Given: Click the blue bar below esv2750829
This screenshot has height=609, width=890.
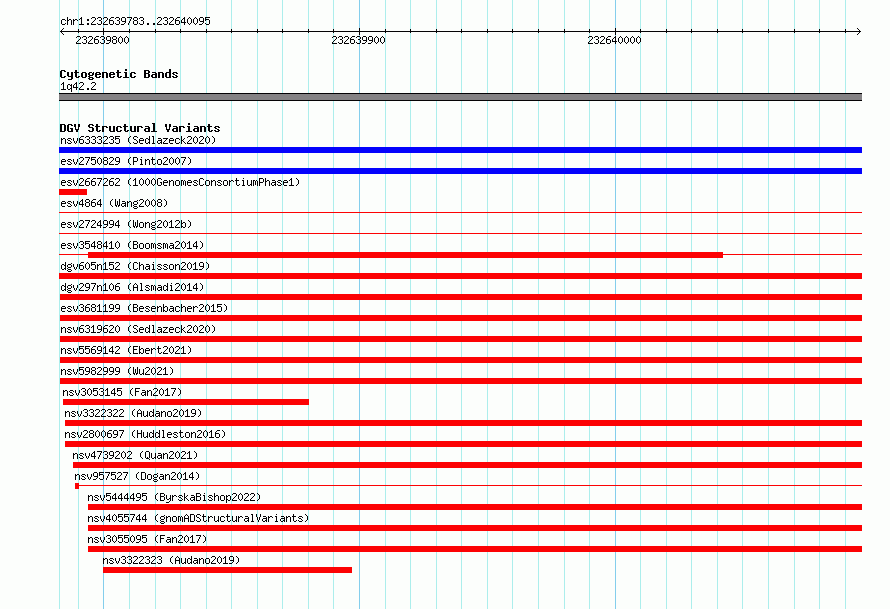Looking at the screenshot, I should [460, 171].
